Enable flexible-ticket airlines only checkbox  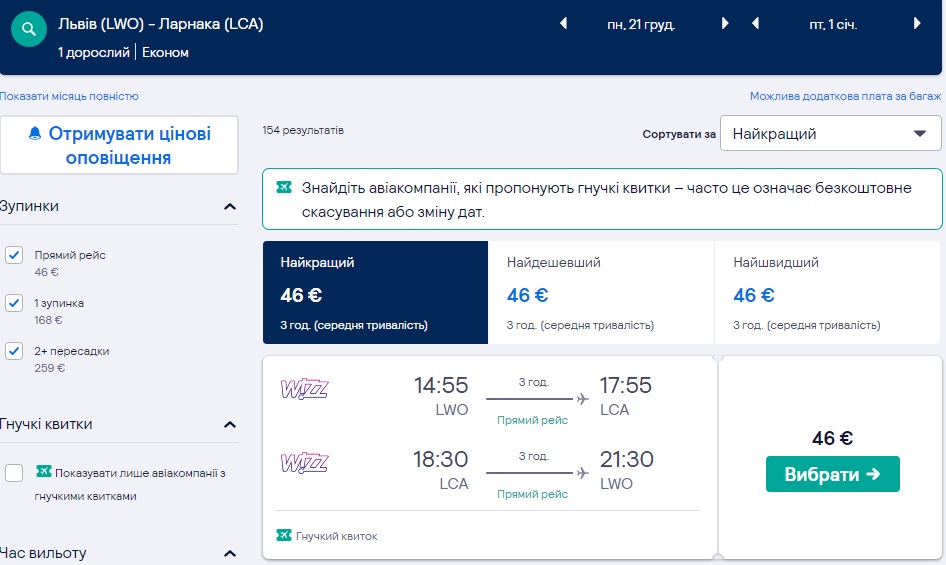14,473
